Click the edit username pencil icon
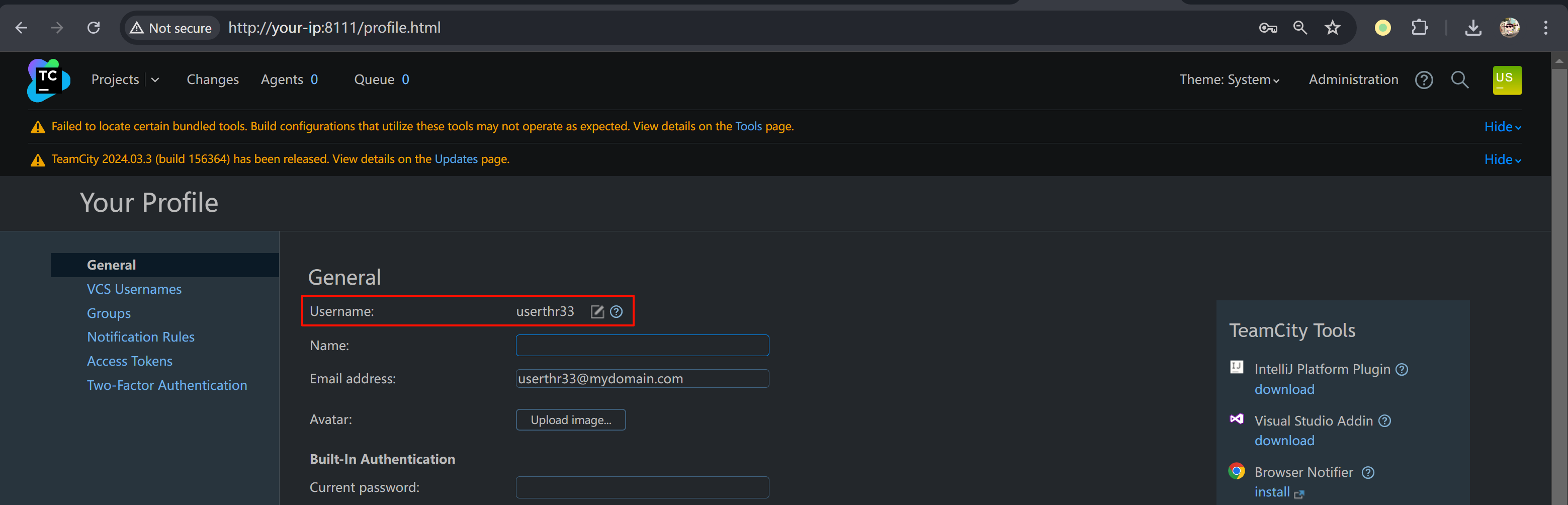The height and width of the screenshot is (505, 1568). coord(596,312)
